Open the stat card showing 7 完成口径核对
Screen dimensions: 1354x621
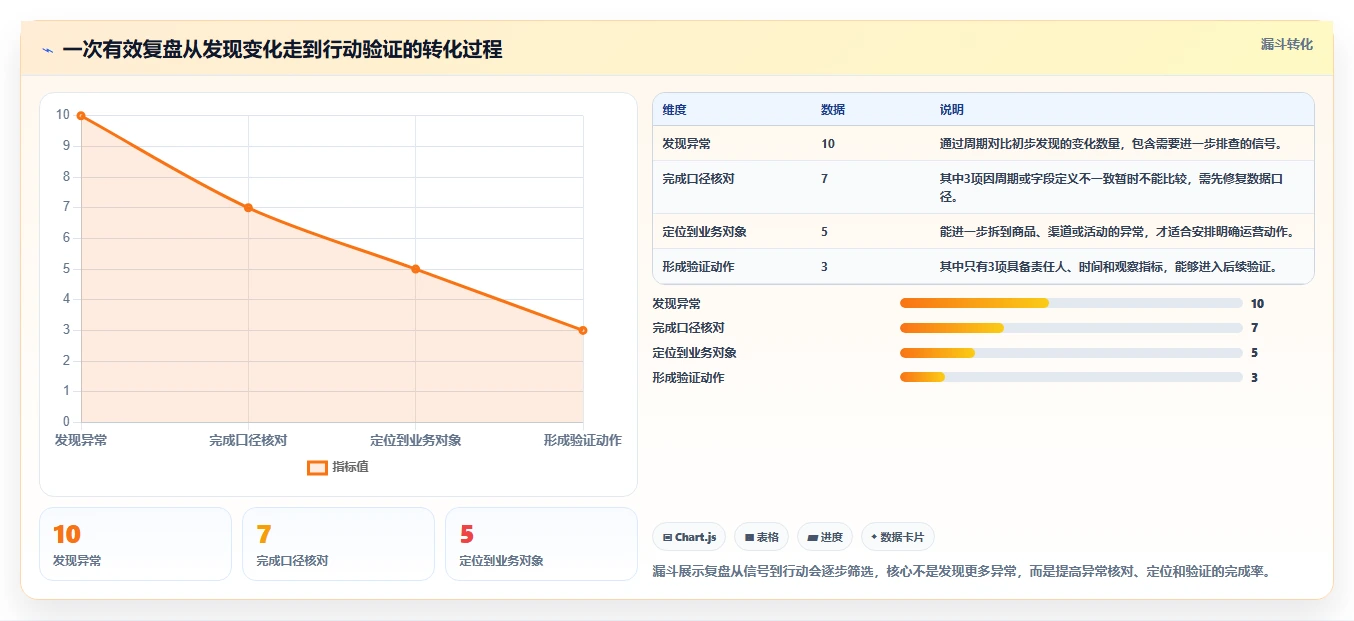point(338,544)
